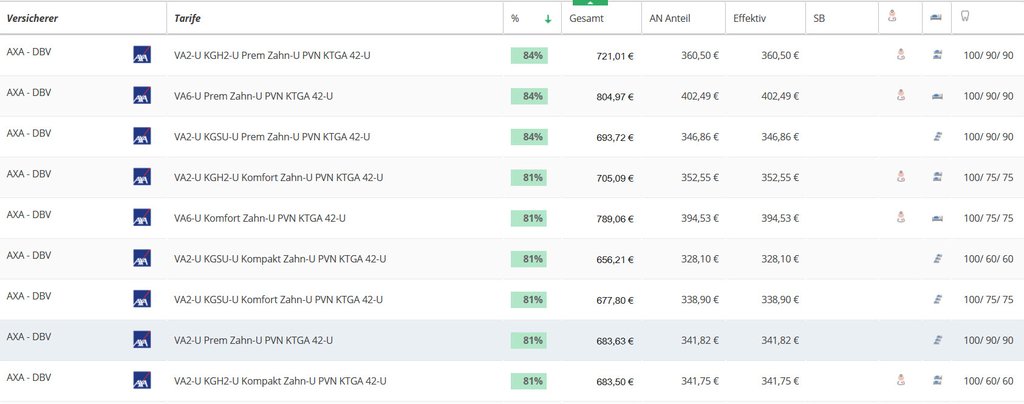Sort by the Gesamt column header

click(x=586, y=18)
